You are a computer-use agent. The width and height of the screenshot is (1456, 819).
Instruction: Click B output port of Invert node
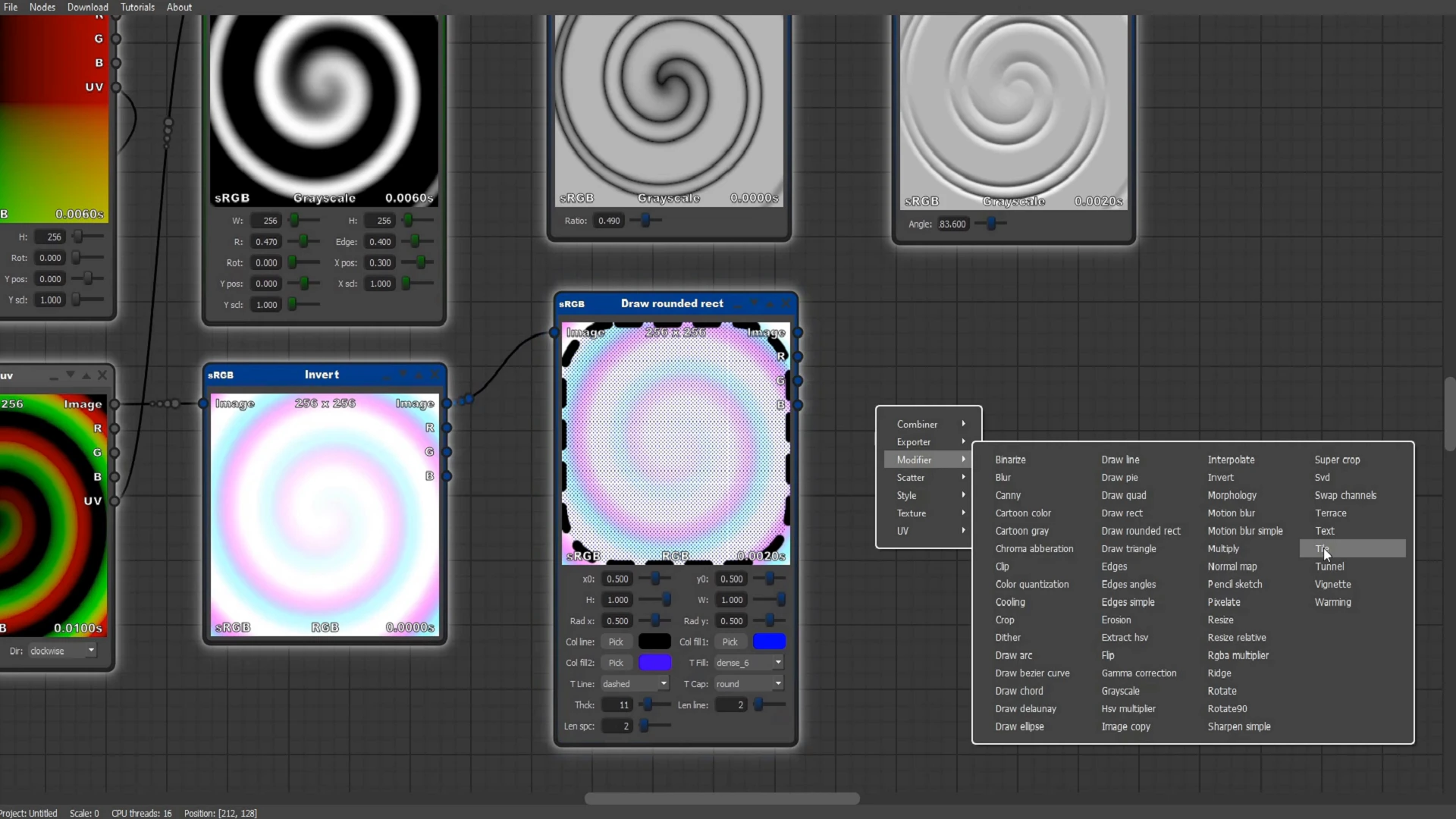coord(447,476)
